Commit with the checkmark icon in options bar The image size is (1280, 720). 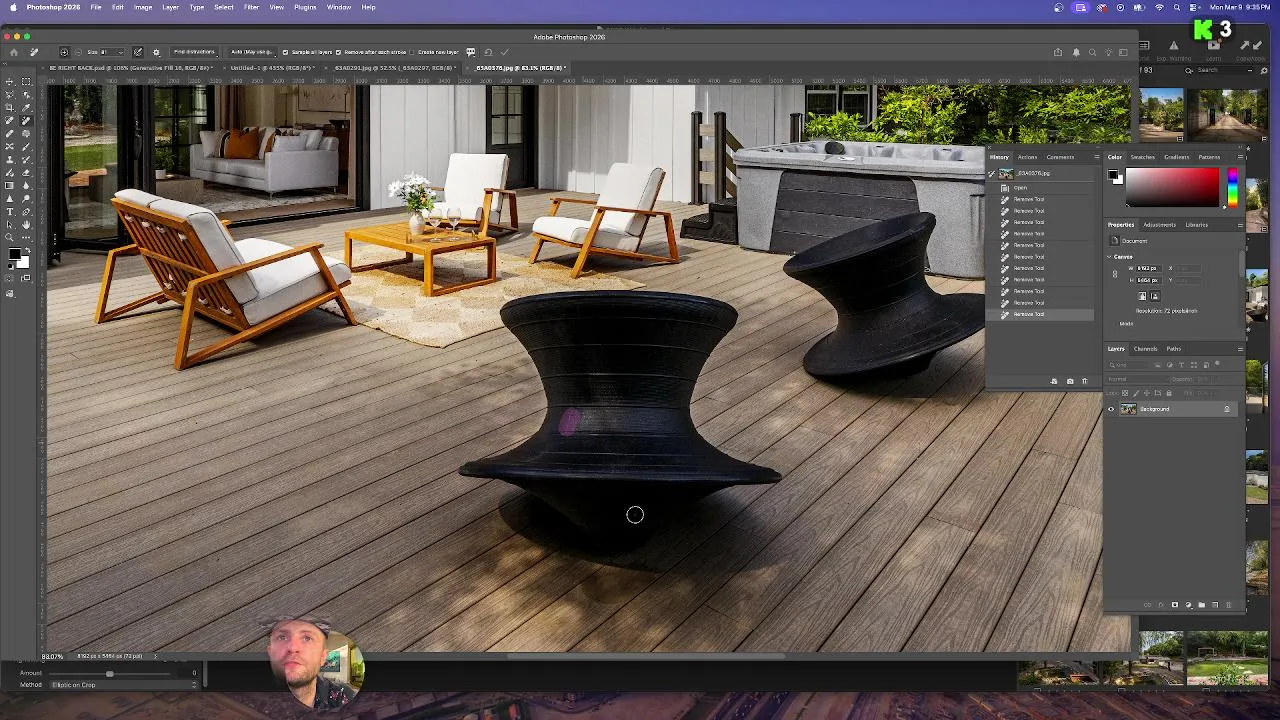point(505,52)
